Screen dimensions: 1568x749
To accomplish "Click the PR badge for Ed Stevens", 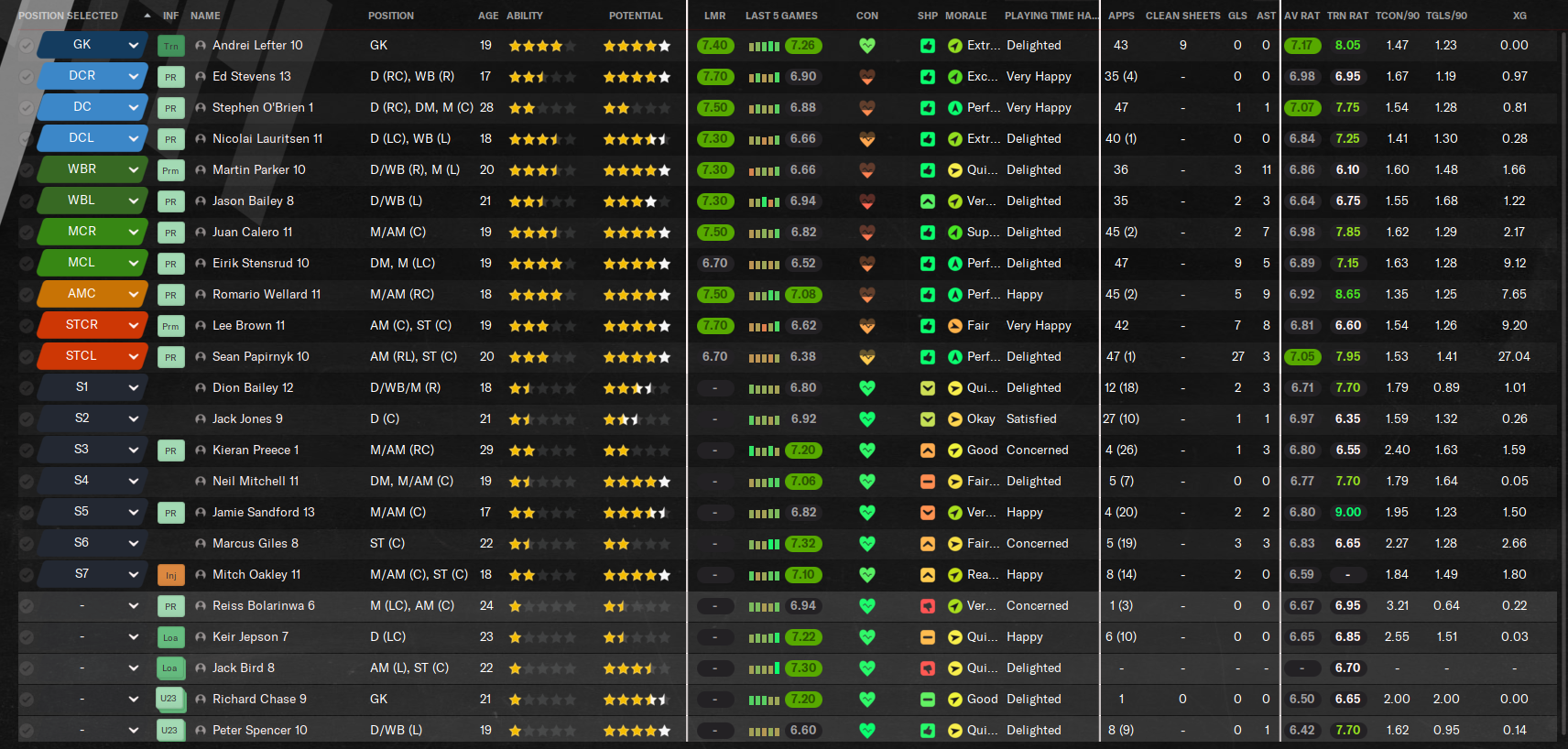I will click(x=170, y=77).
